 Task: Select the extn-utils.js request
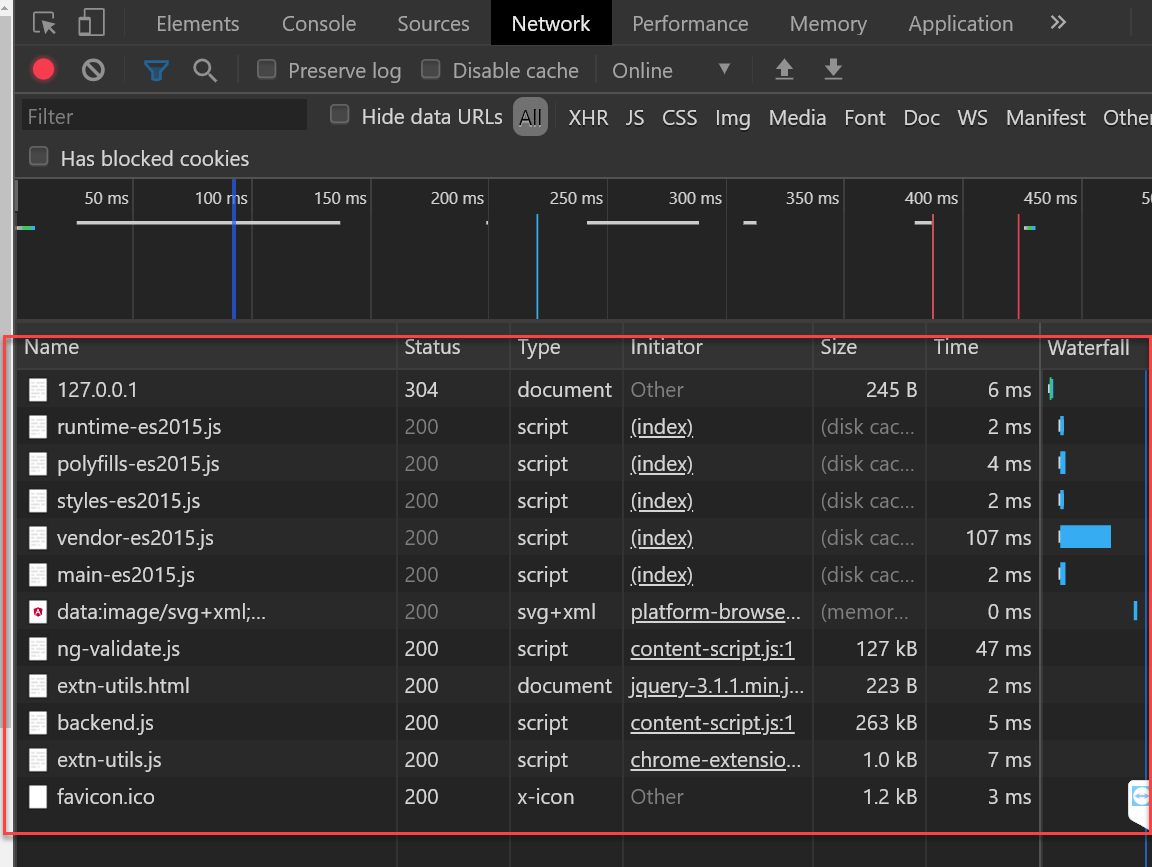coord(583,760)
